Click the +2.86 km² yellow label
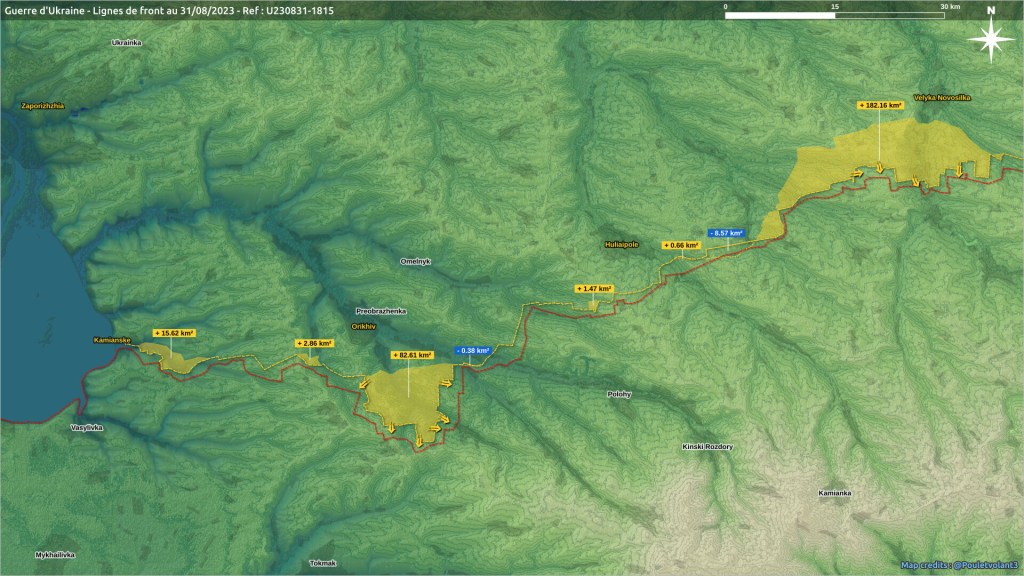Screen dimensions: 1024x576 tap(314, 343)
